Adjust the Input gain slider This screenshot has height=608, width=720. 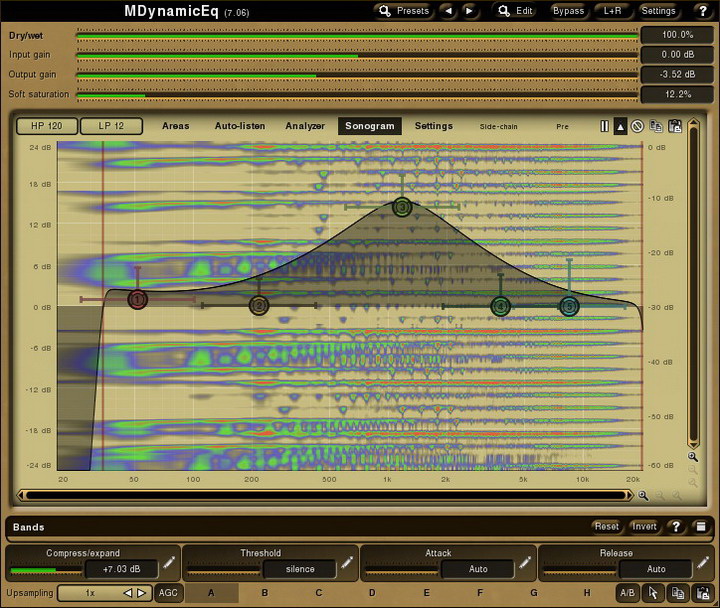pyautogui.click(x=357, y=55)
